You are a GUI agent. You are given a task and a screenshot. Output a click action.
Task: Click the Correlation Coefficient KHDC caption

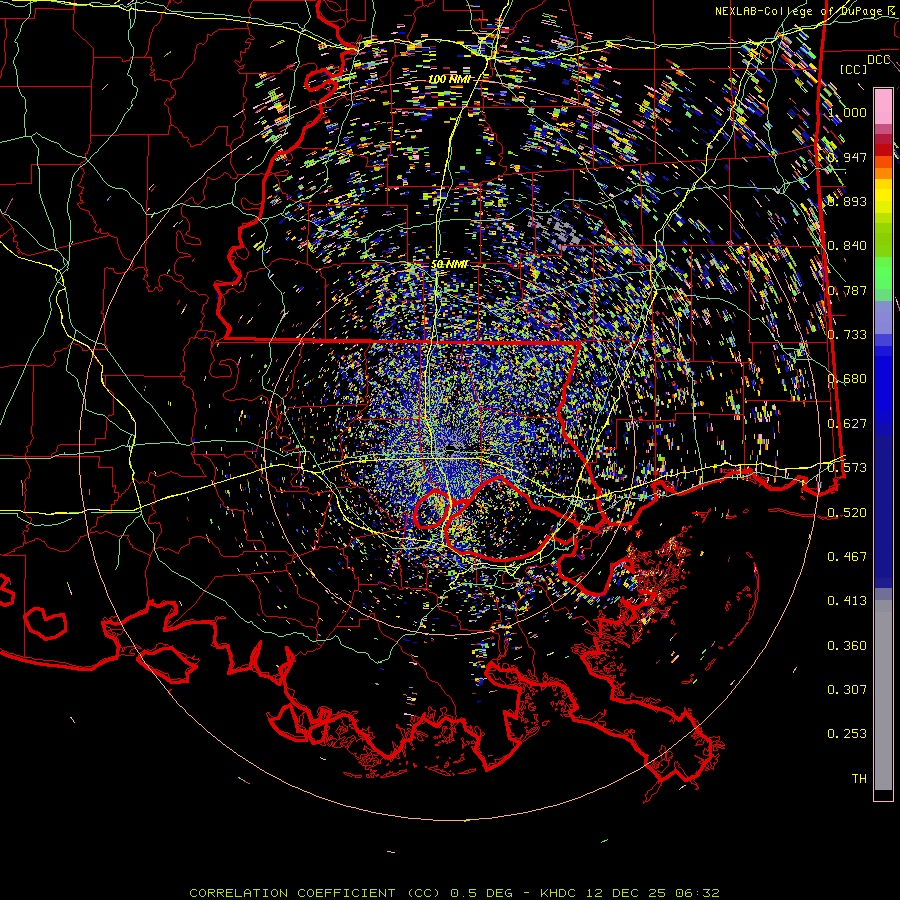tap(454, 893)
